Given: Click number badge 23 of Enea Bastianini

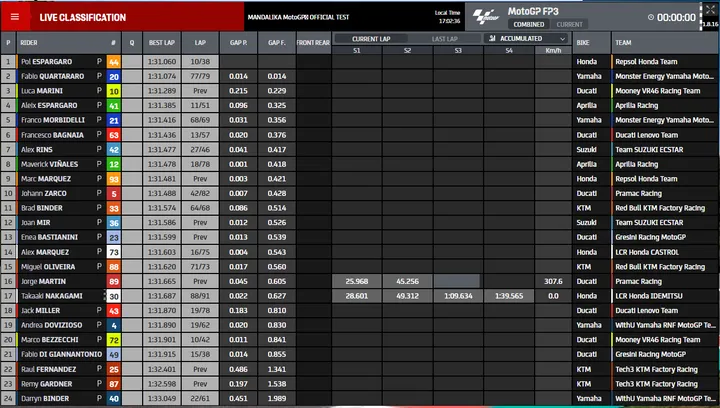Looking at the screenshot, I should point(113,237).
